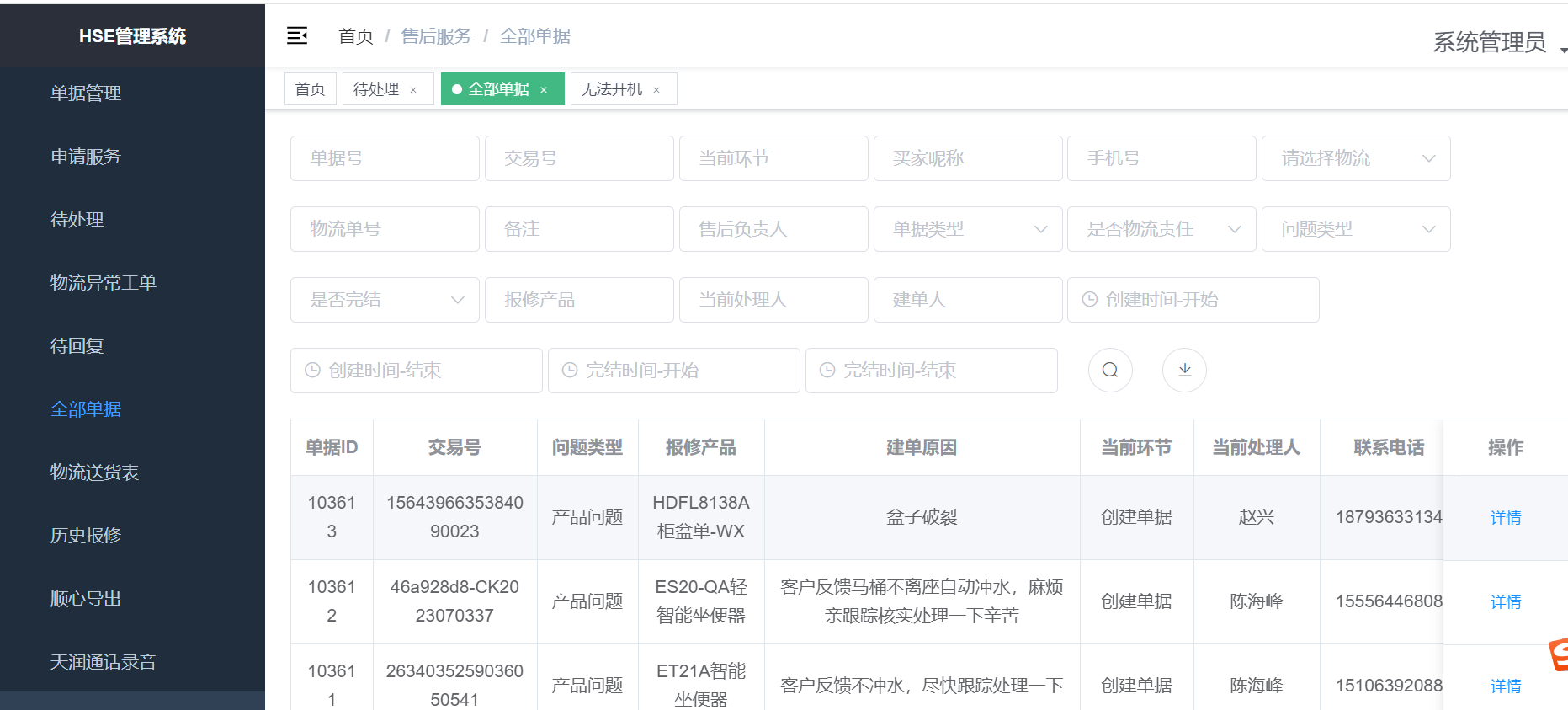The image size is (1568, 710).
Task: Open 创建时间-开始 date picker
Action: click(1193, 300)
